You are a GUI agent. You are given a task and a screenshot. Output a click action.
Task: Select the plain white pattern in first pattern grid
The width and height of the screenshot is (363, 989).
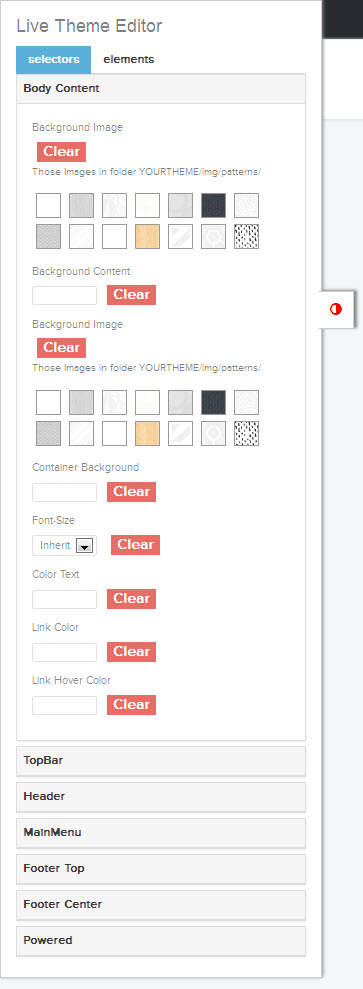49,206
